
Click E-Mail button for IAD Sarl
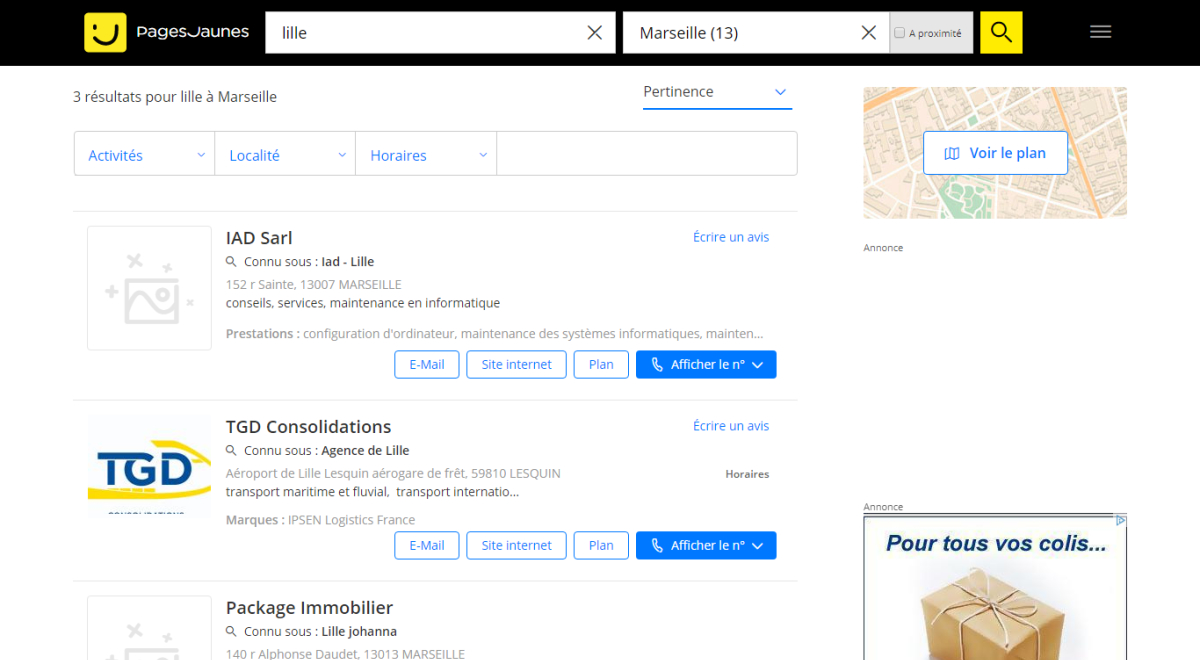[x=427, y=364]
